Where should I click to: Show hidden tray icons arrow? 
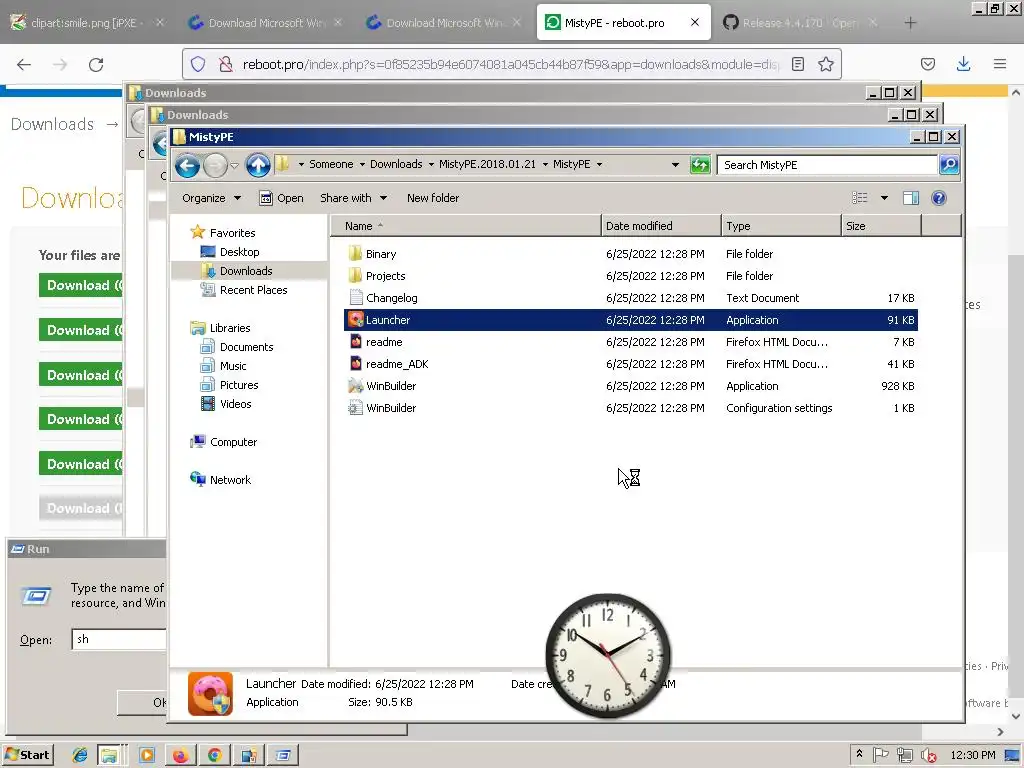tap(859, 754)
